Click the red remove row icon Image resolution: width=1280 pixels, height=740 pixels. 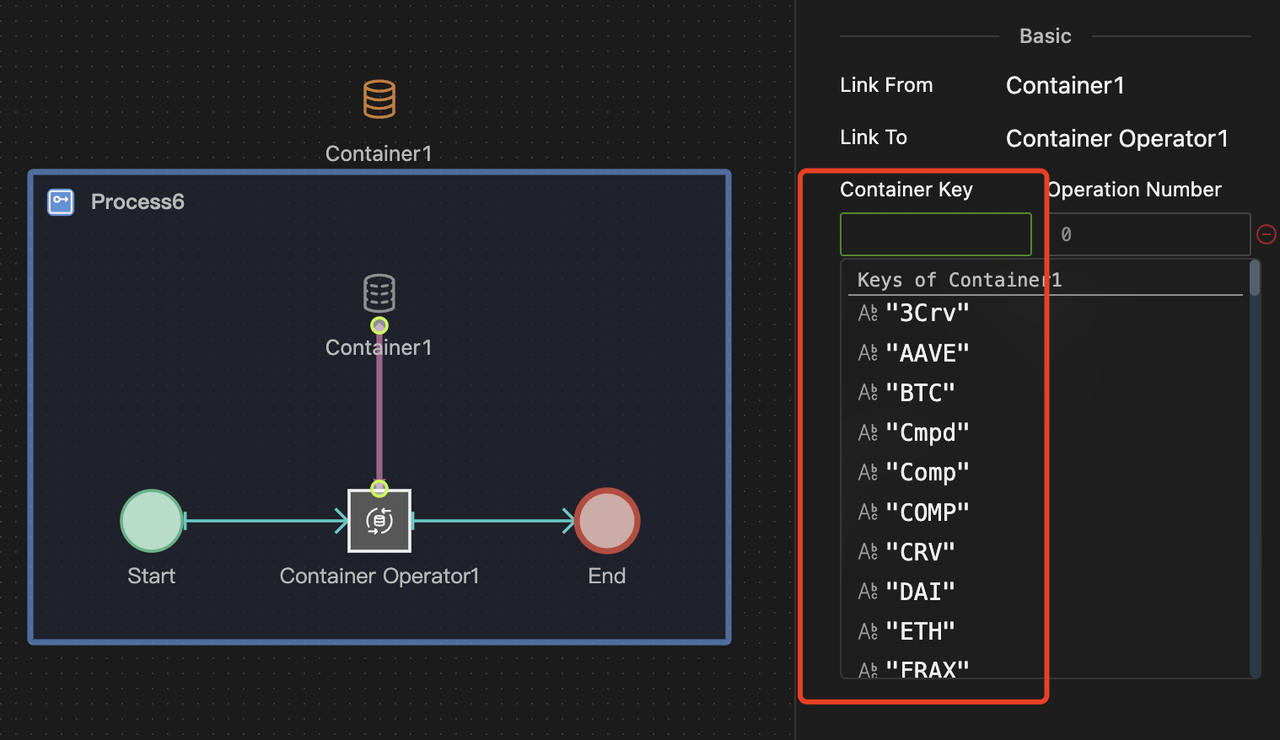pos(1266,234)
